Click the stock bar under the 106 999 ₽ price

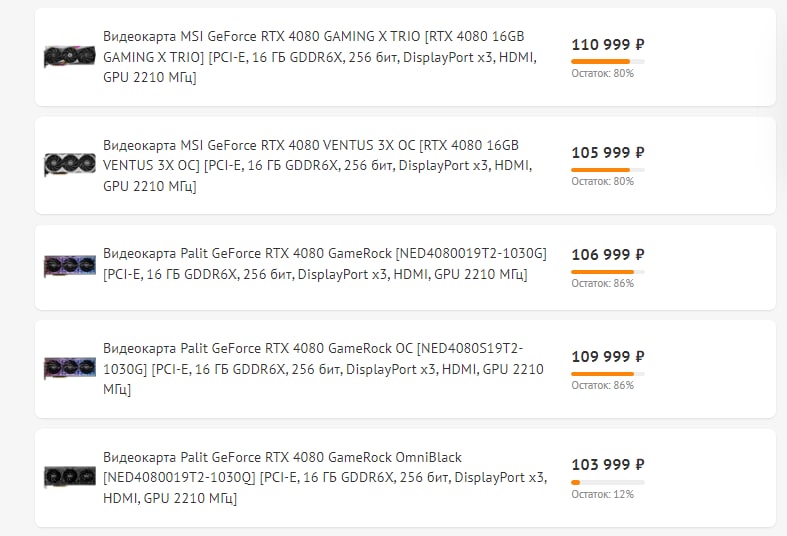click(607, 272)
